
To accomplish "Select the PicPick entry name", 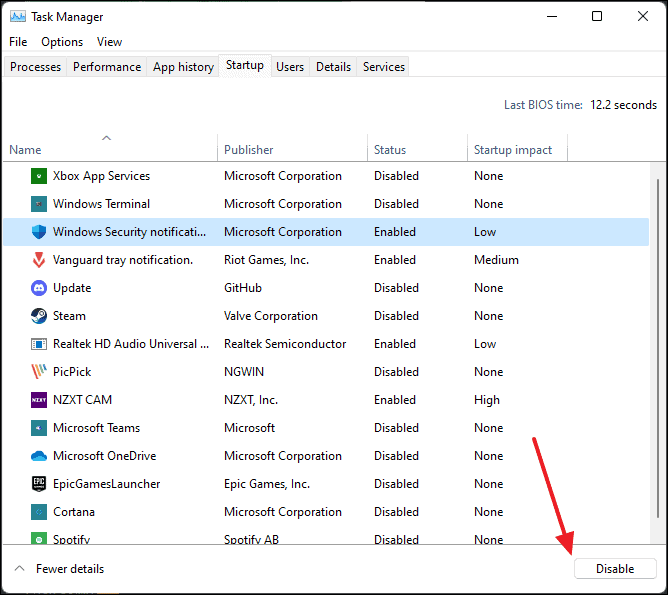I will pos(72,372).
